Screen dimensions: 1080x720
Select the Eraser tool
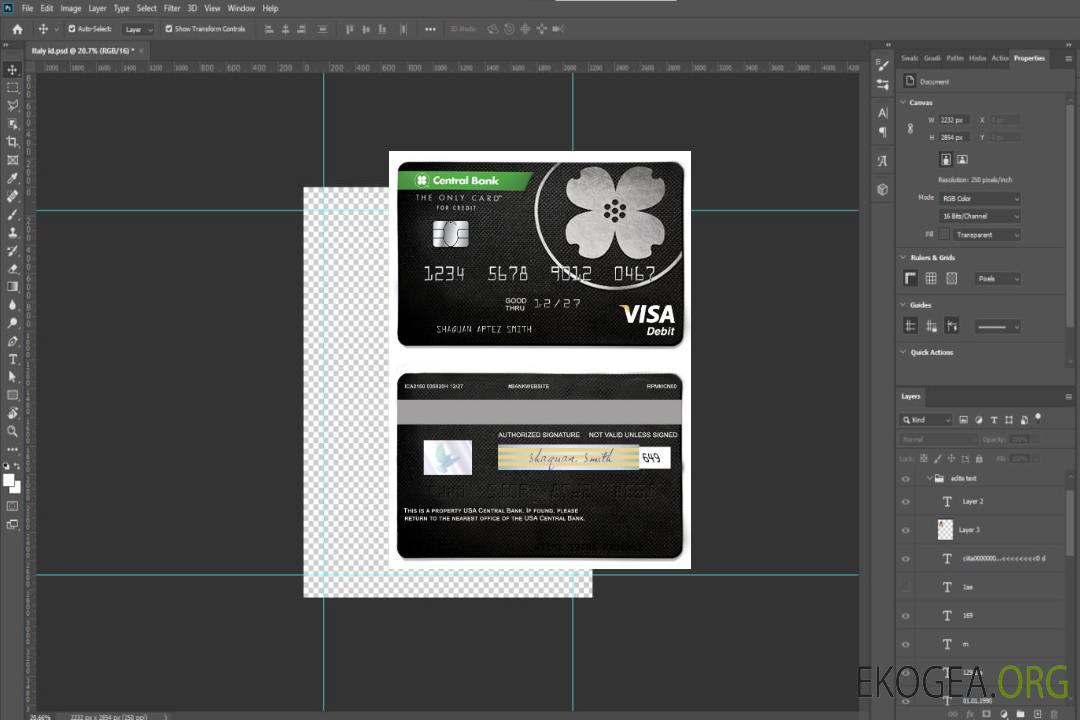[x=12, y=269]
